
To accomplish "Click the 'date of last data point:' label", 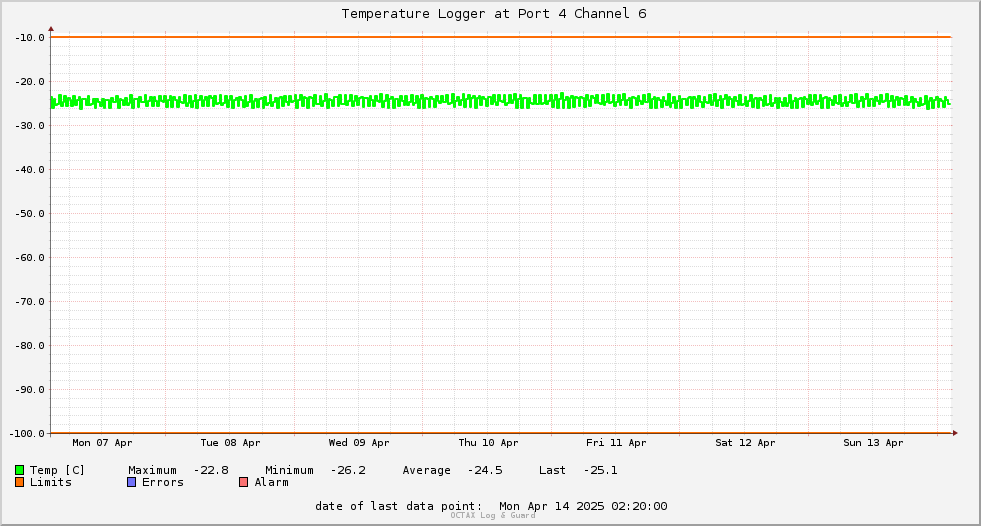I will [x=399, y=506].
